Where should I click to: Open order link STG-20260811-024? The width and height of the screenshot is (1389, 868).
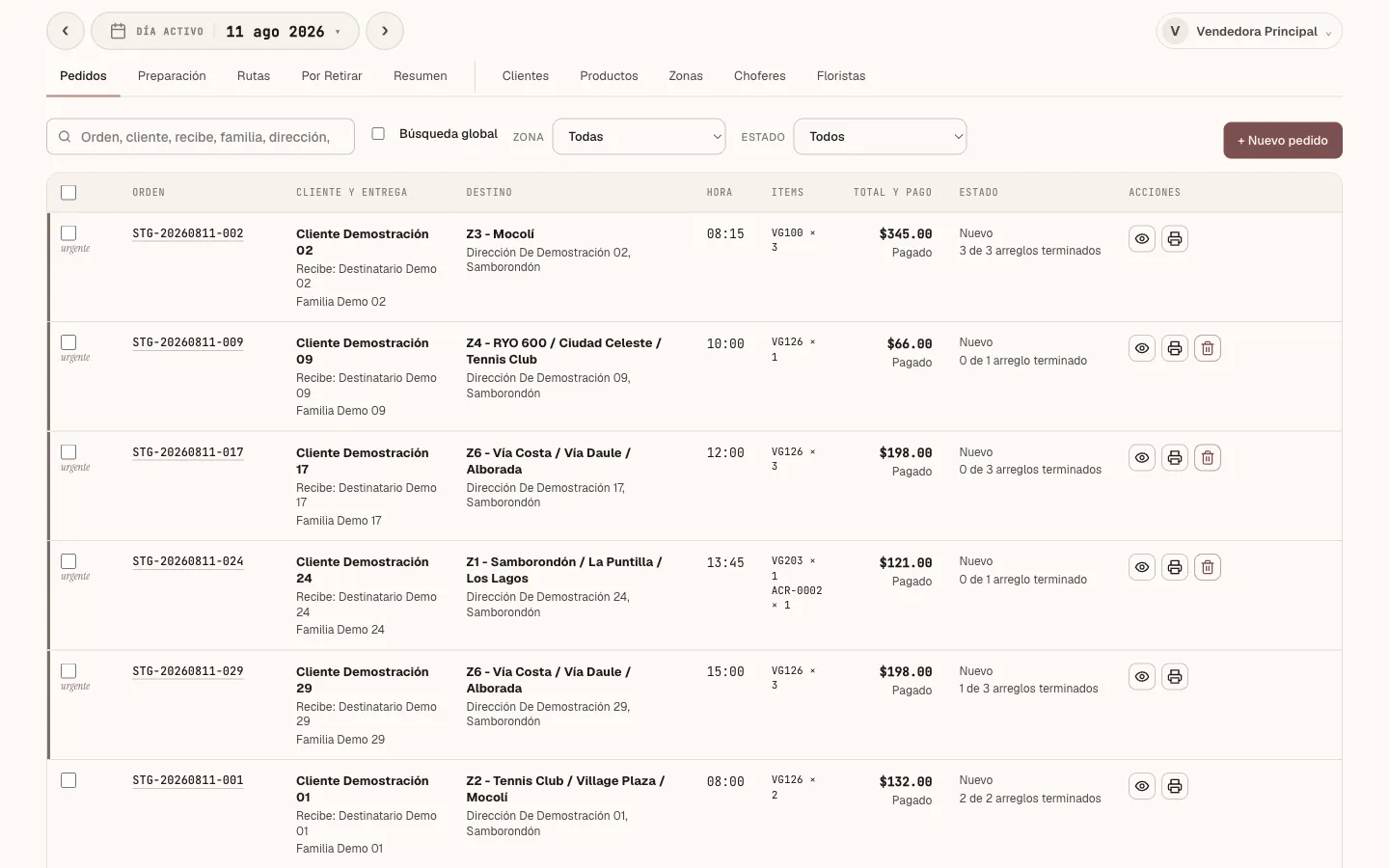click(x=188, y=561)
